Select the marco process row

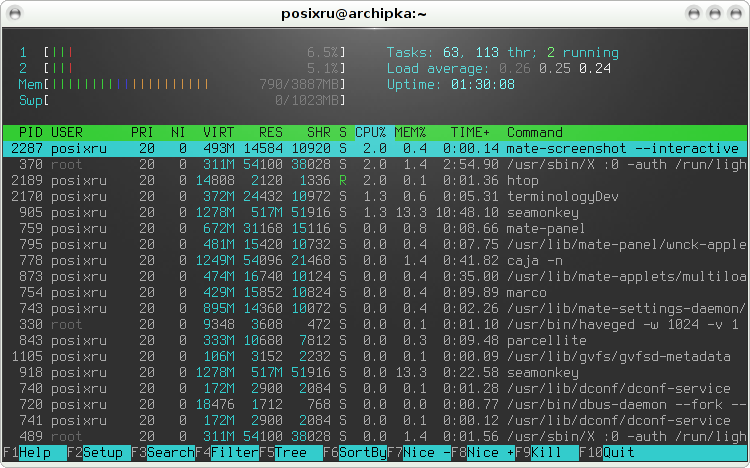pos(375,293)
